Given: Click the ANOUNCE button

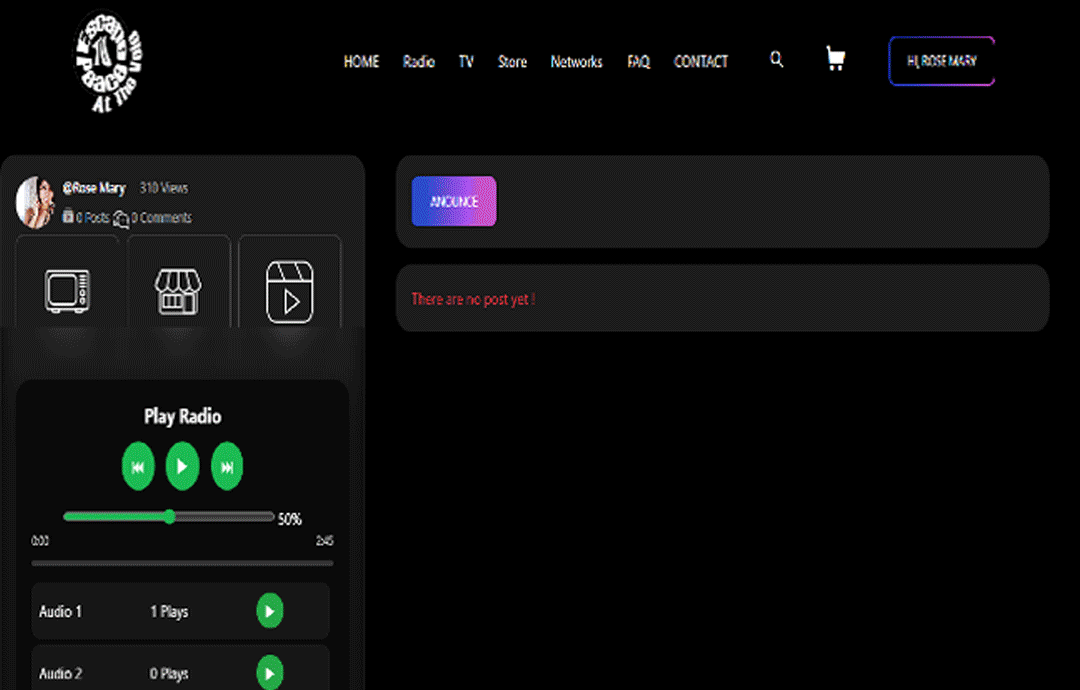Looking at the screenshot, I should (x=454, y=201).
